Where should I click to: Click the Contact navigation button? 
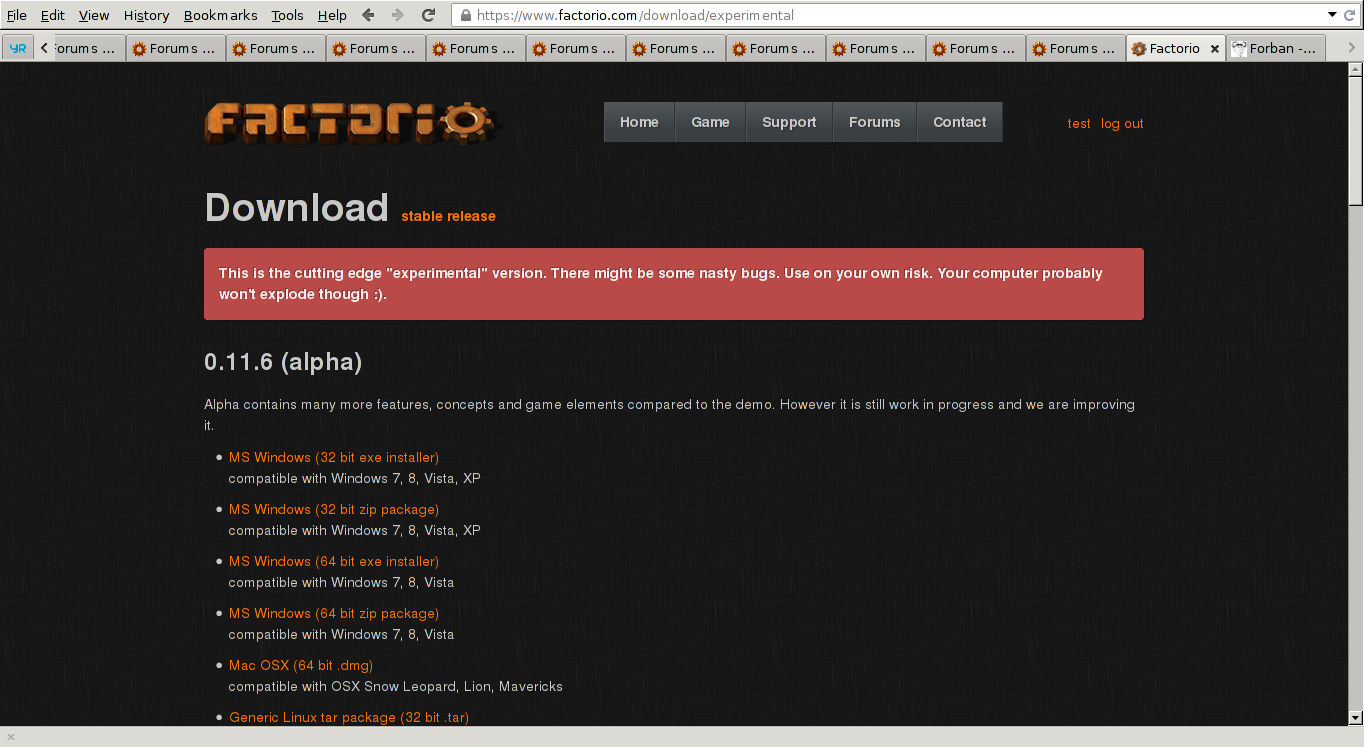(960, 122)
